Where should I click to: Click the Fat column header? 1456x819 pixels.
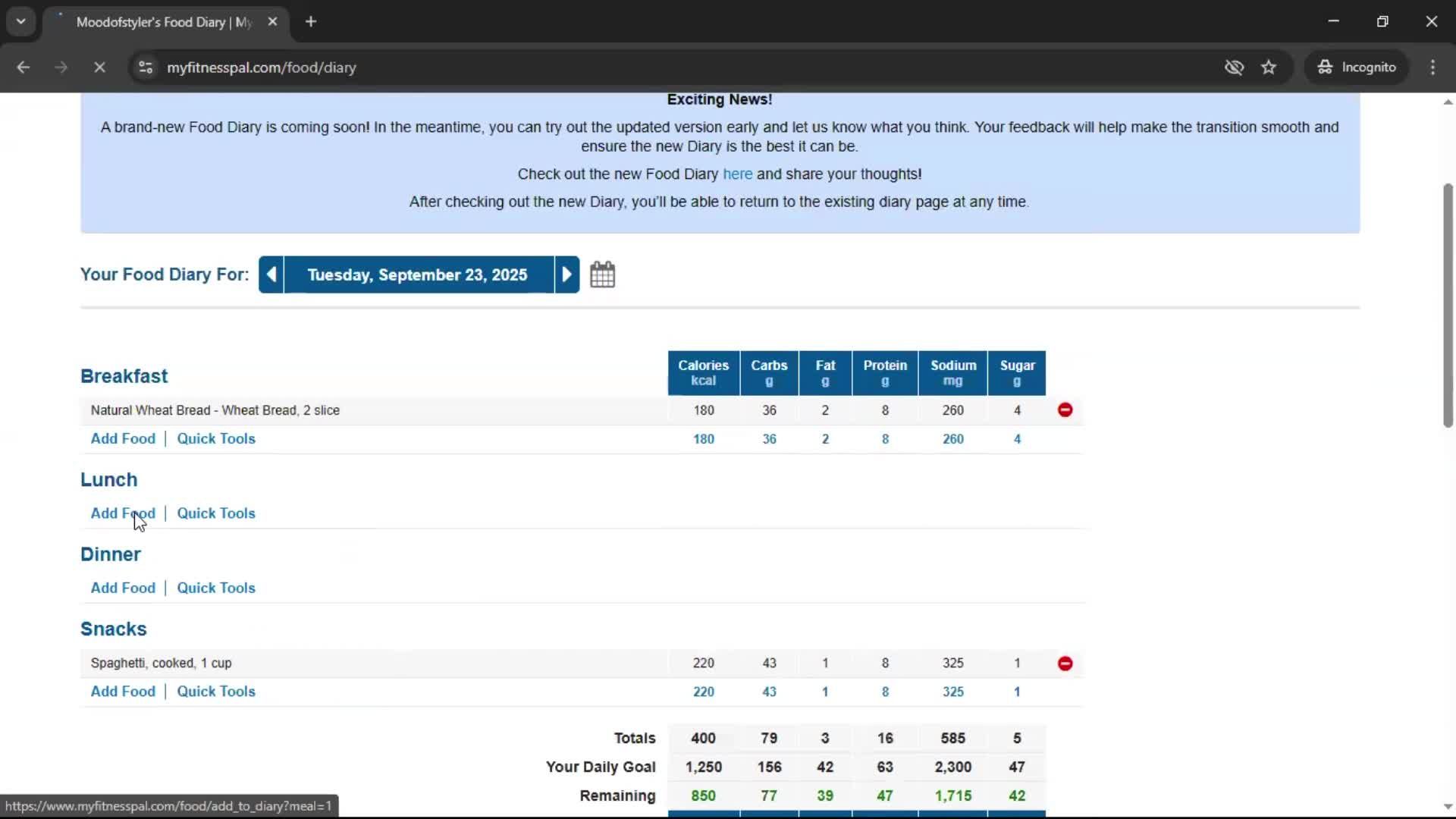(x=825, y=373)
